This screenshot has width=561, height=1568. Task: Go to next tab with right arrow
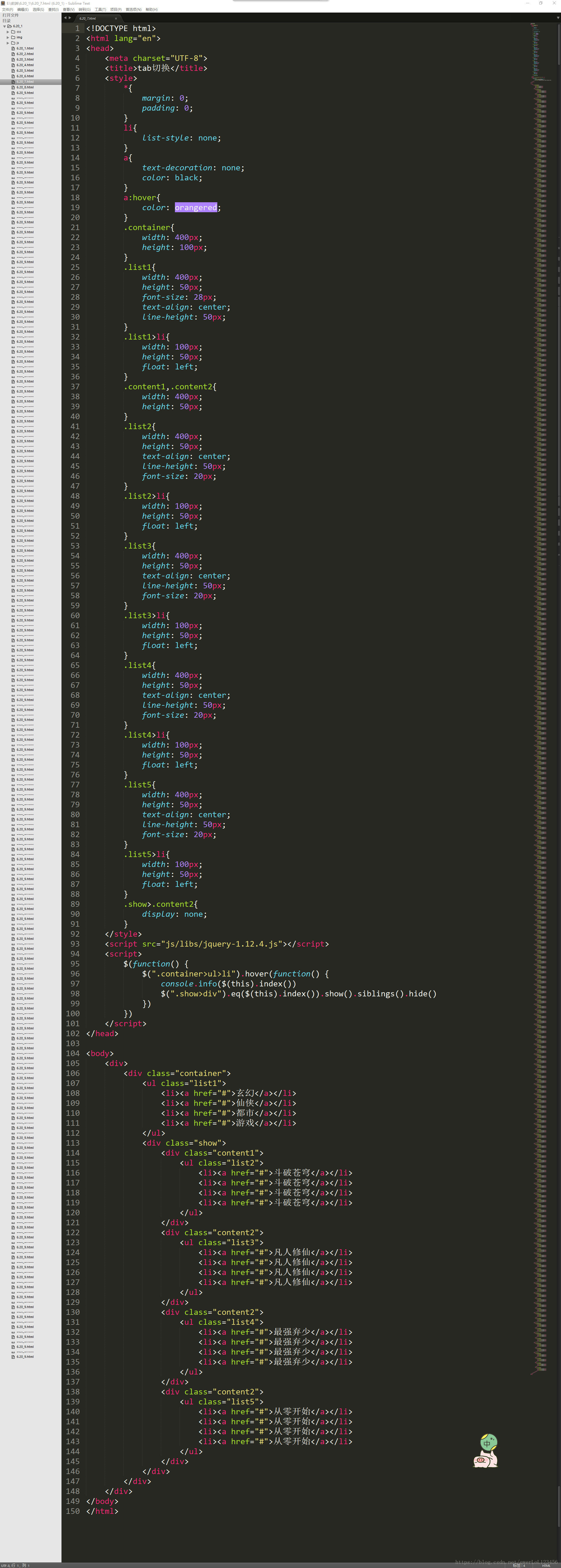[70, 18]
